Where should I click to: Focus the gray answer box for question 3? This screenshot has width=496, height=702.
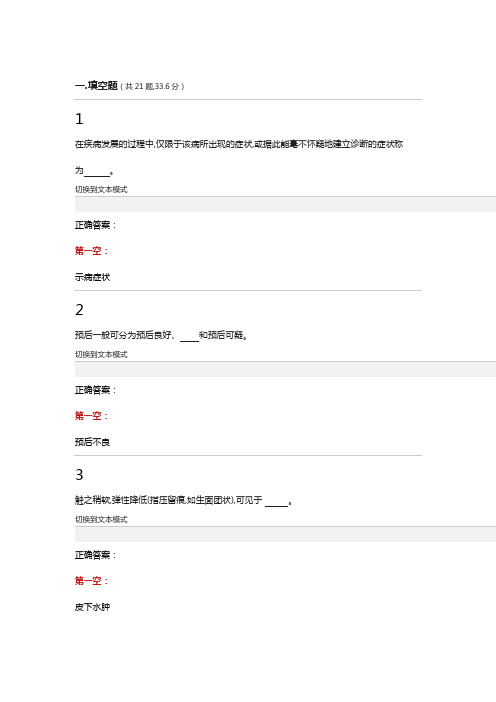pyautogui.click(x=285, y=534)
